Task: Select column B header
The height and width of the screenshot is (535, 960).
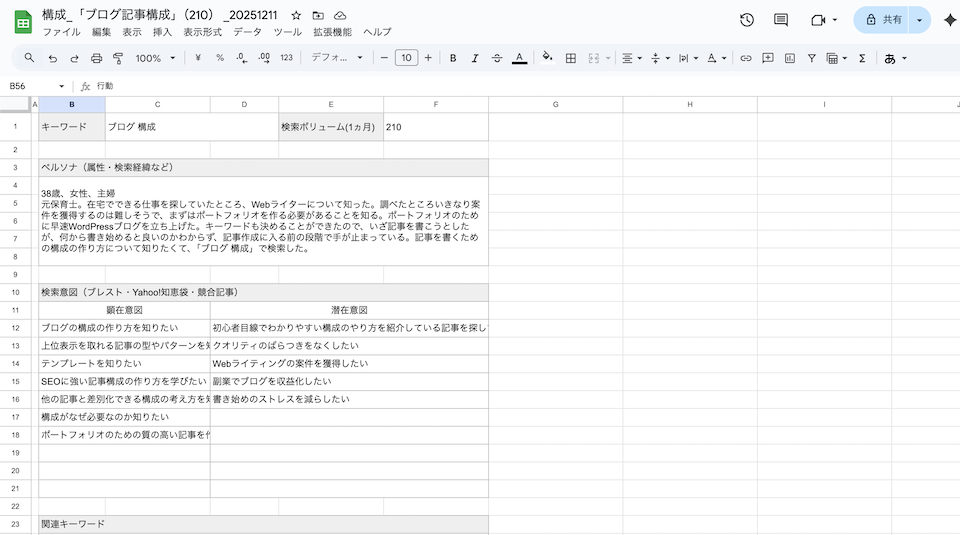Action: pos(72,105)
